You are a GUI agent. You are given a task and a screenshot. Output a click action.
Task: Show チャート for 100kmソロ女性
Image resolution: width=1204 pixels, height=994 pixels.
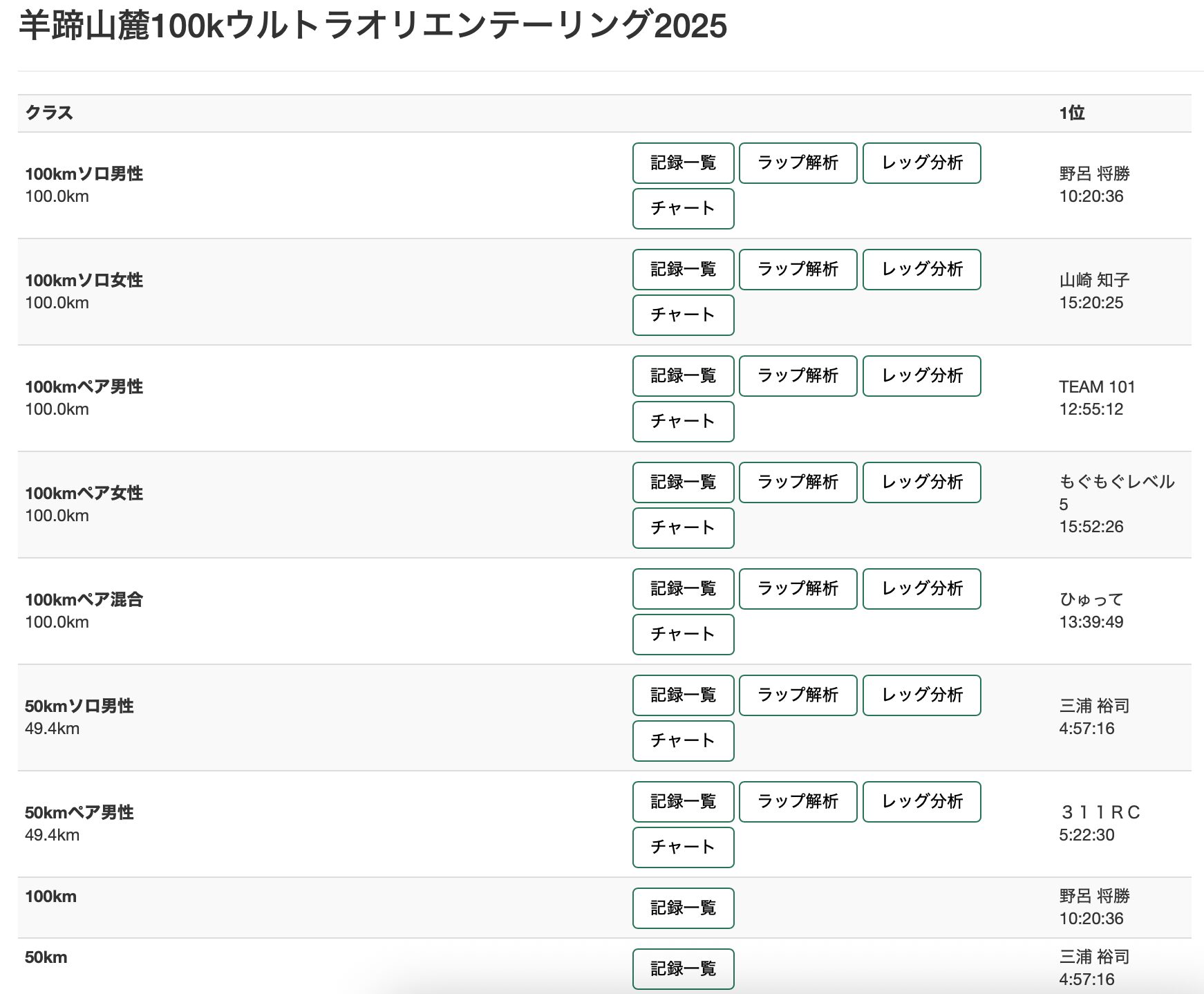coord(683,315)
